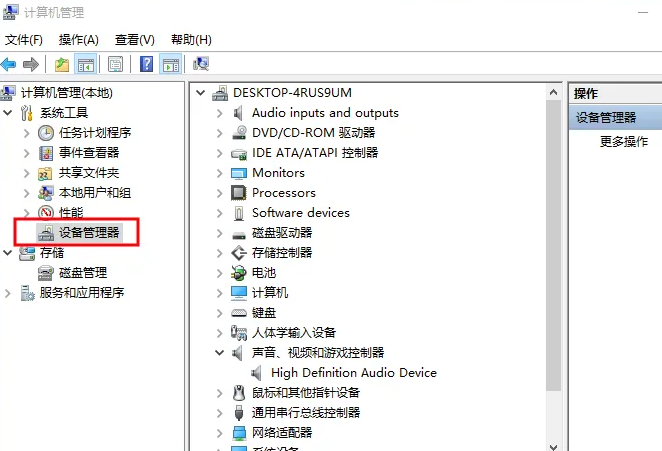Collapse the DESKTOP-4RUS9UM root node

pyautogui.click(x=201, y=93)
